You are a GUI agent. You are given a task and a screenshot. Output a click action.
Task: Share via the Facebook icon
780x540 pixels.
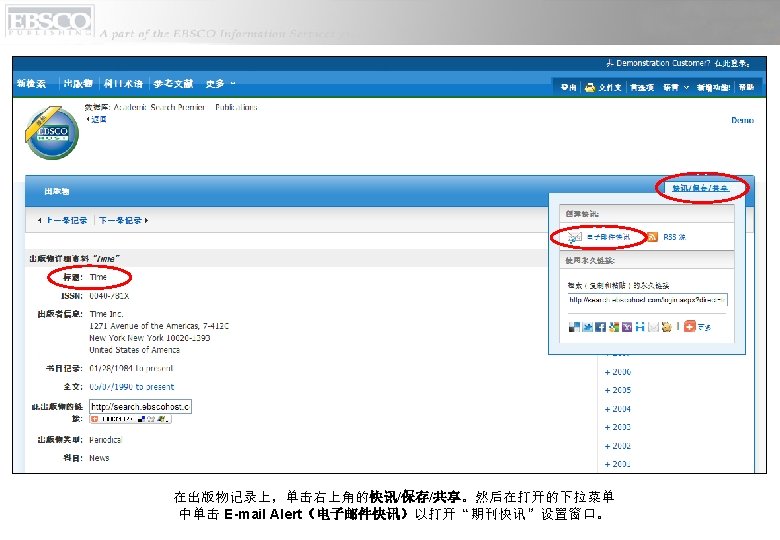[x=600, y=327]
